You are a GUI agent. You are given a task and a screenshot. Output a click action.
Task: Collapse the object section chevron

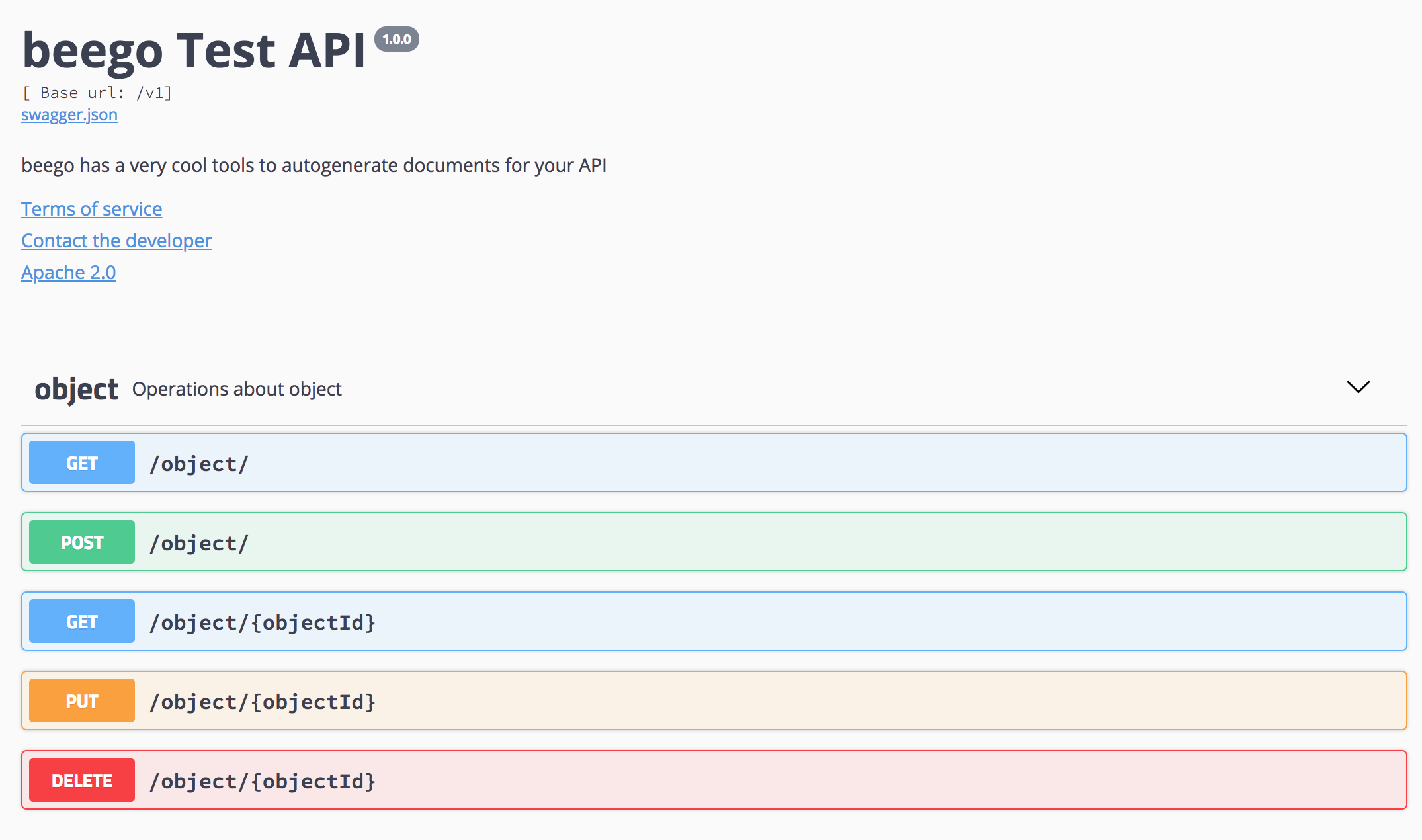[x=1359, y=387]
